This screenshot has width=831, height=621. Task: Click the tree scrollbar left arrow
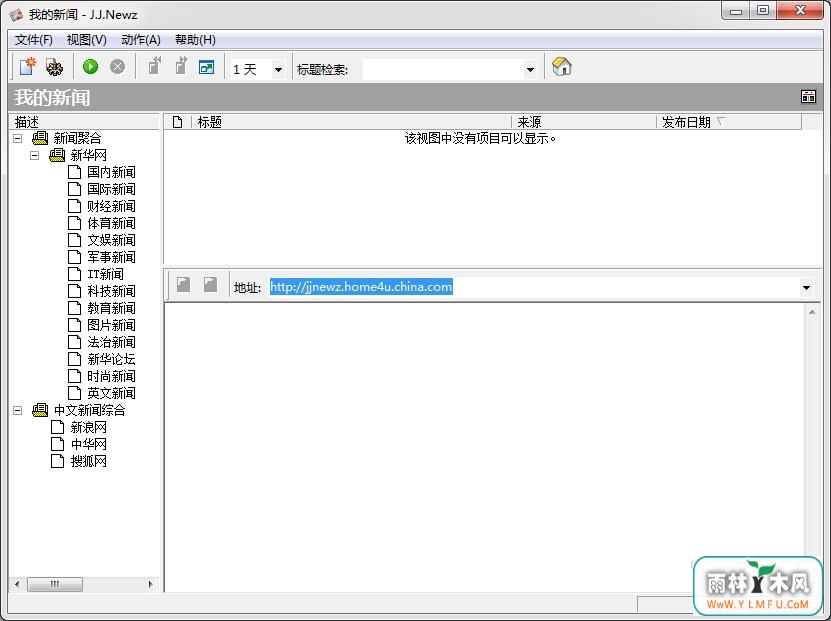17,584
